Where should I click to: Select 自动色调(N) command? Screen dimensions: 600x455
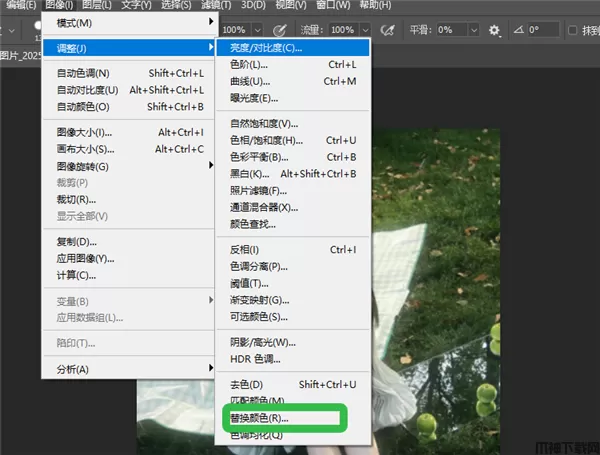(83, 73)
